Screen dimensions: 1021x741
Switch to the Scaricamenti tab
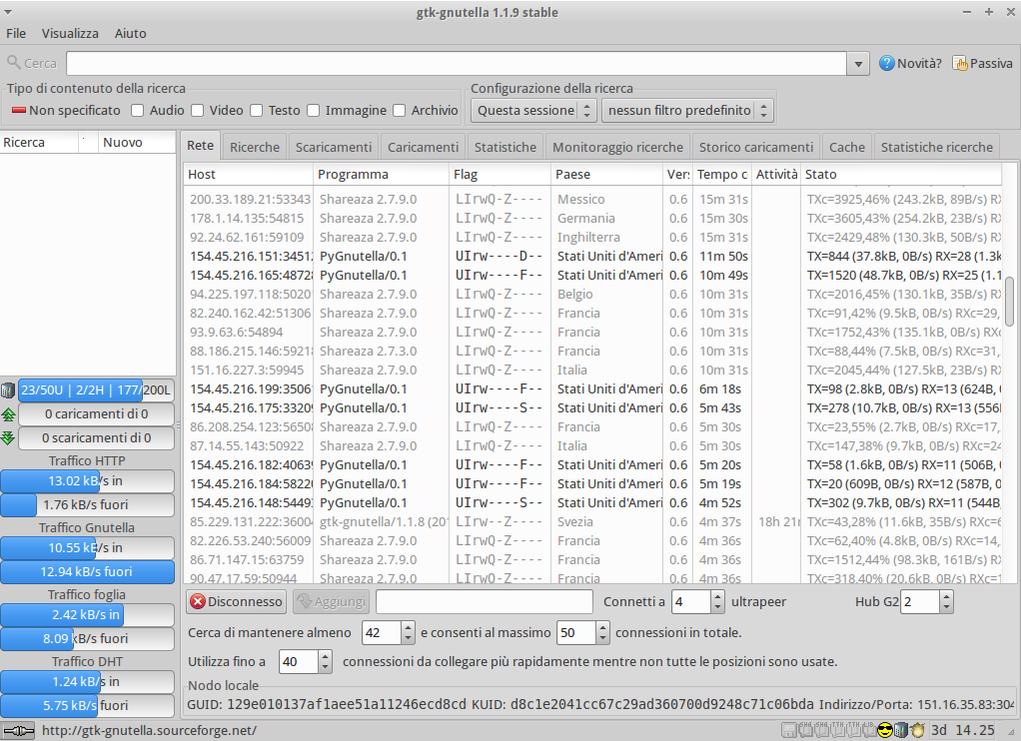point(333,147)
